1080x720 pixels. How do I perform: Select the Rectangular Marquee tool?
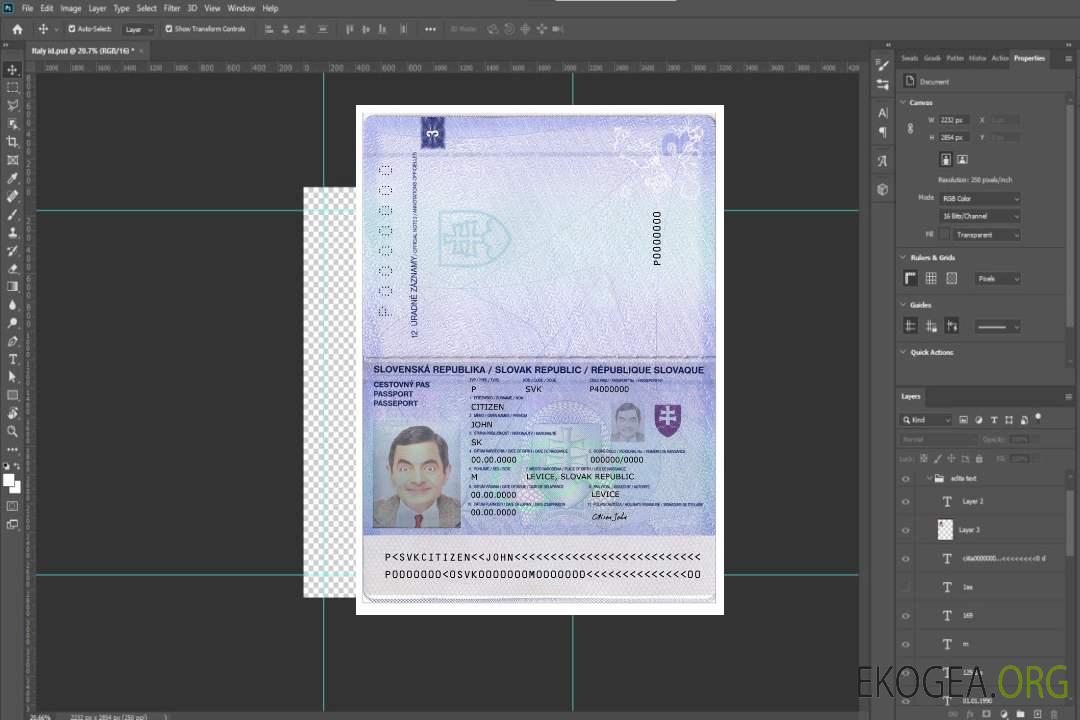click(x=12, y=88)
